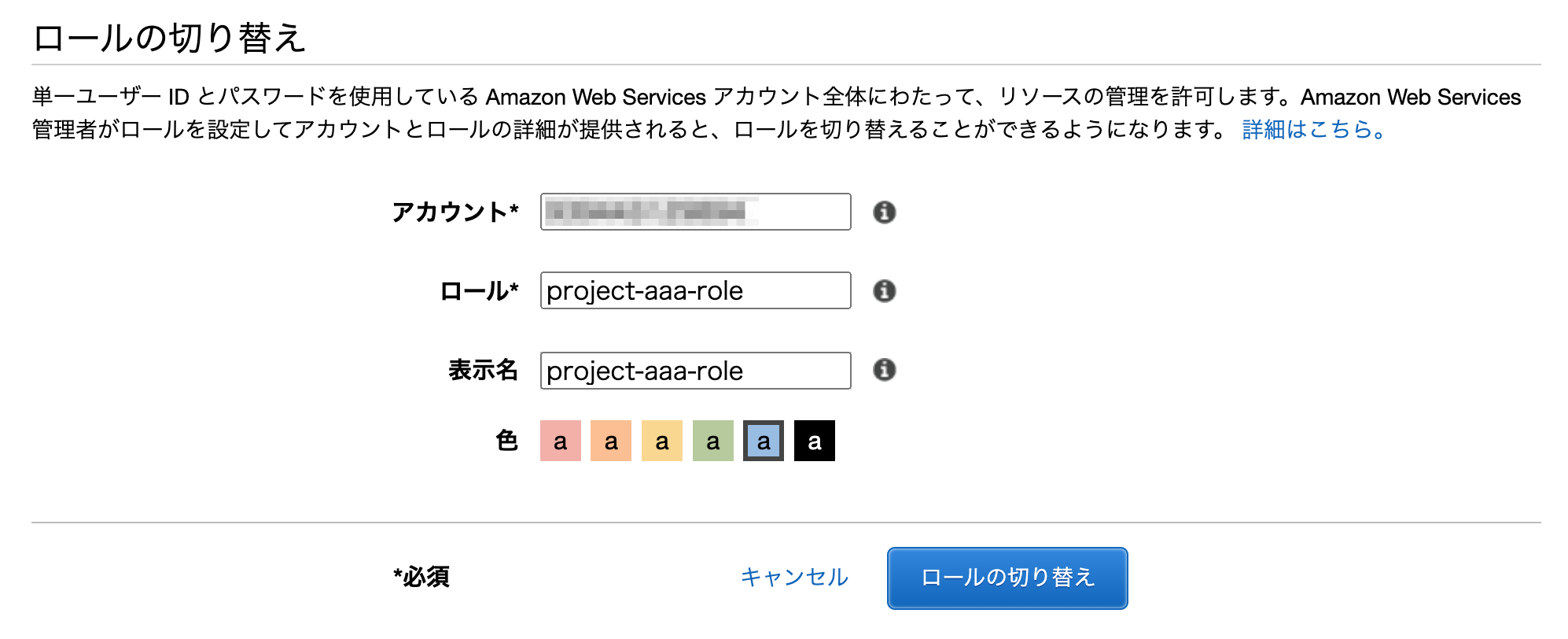Click the info icon next to アカウント field
The image size is (1568, 639).
[x=885, y=211]
